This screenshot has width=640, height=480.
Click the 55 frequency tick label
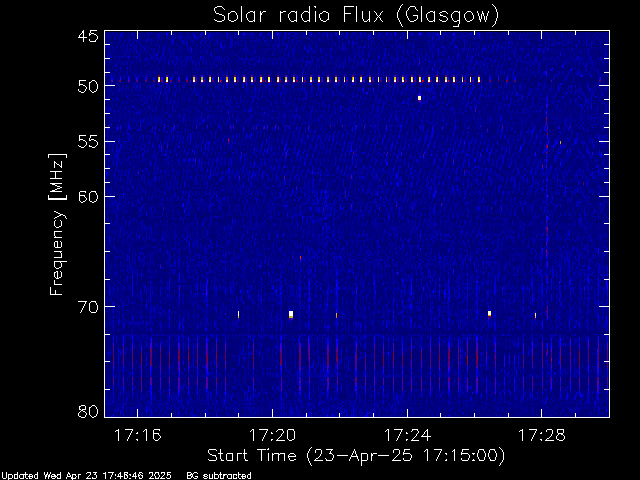point(88,142)
